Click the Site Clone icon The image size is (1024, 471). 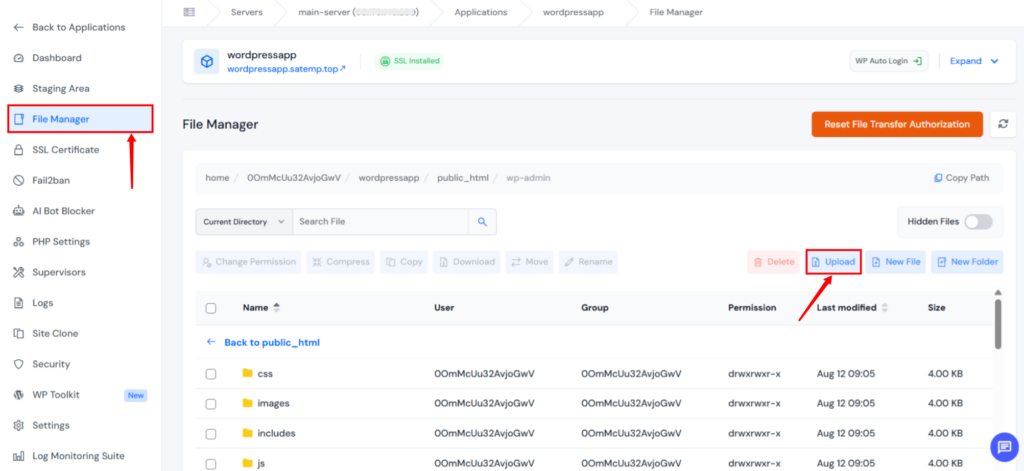coord(19,334)
